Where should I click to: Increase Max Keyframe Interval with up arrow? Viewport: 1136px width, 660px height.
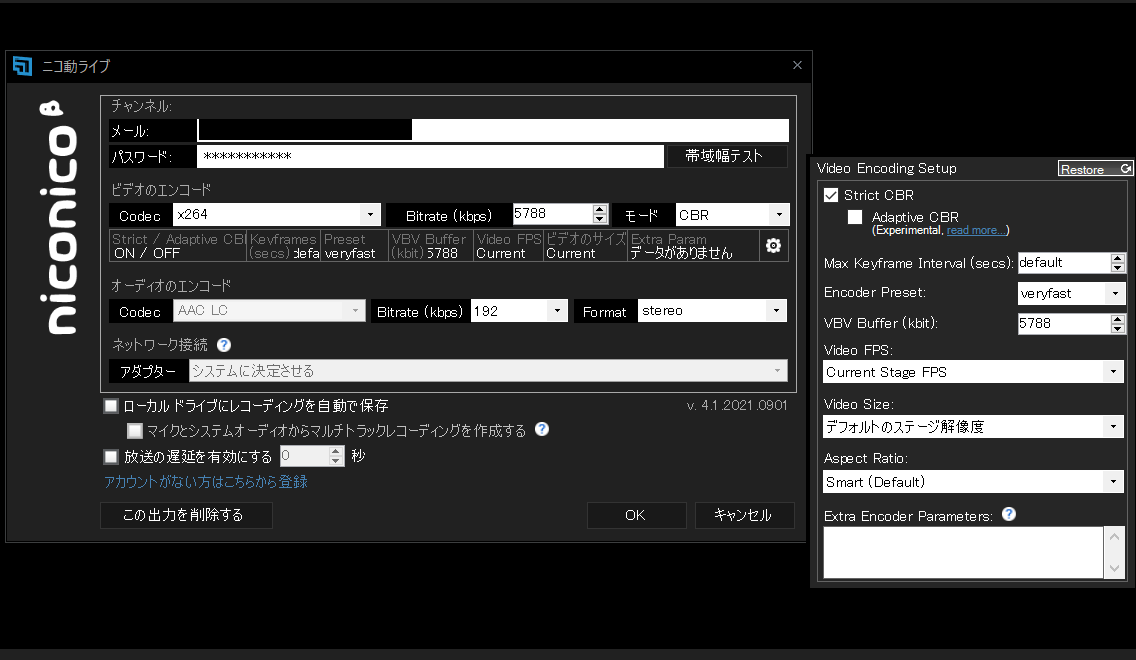[x=1118, y=258]
